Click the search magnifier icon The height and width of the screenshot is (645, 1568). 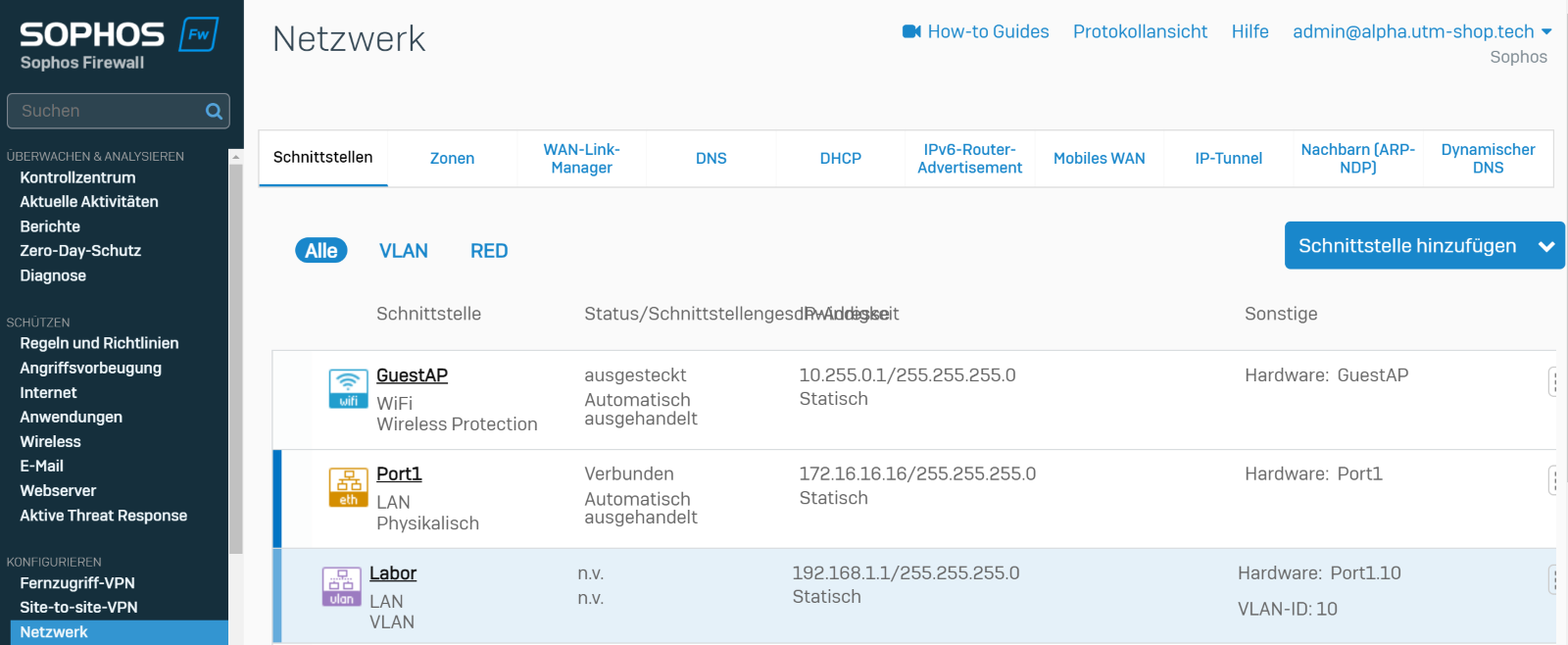[x=214, y=112]
